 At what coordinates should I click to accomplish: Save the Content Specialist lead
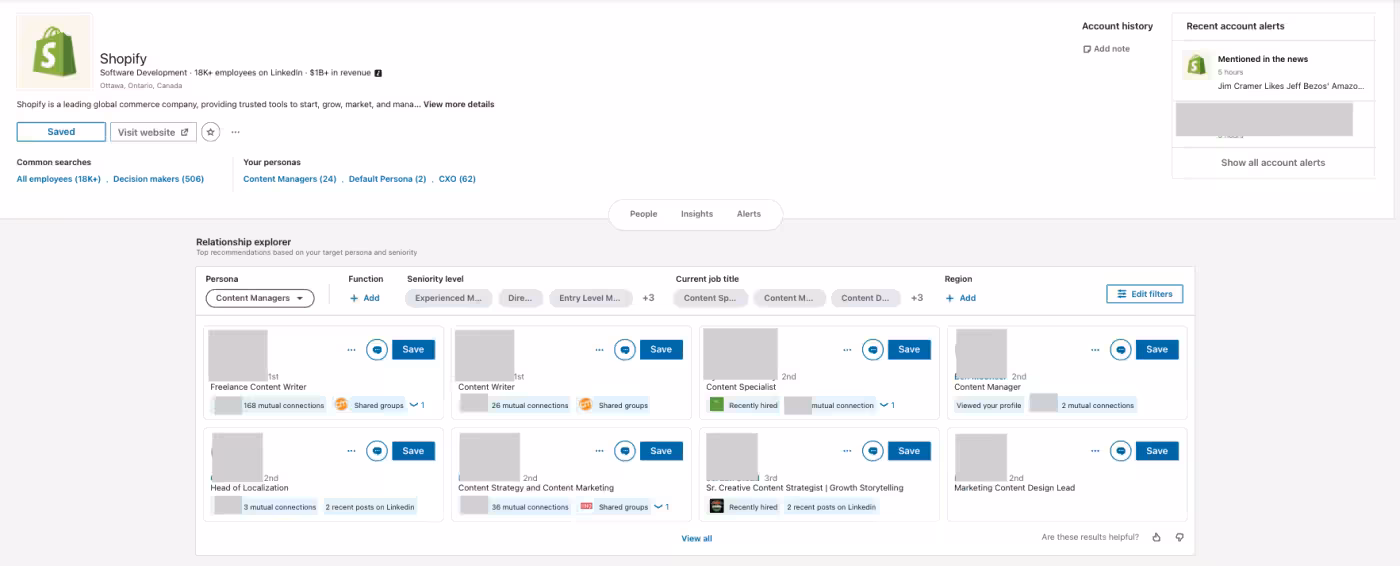point(909,350)
